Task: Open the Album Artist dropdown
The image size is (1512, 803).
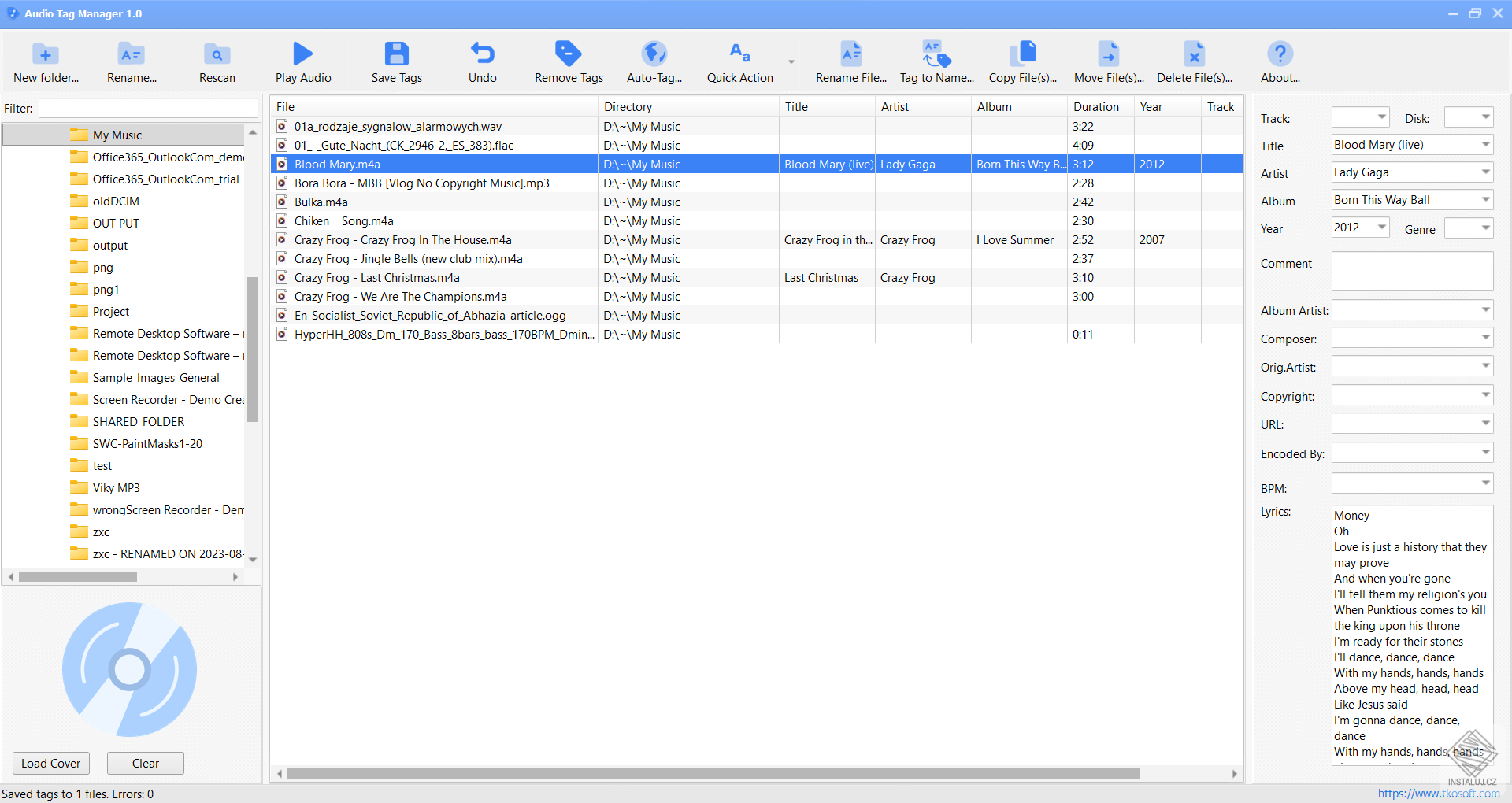Action: pyautogui.click(x=1486, y=310)
